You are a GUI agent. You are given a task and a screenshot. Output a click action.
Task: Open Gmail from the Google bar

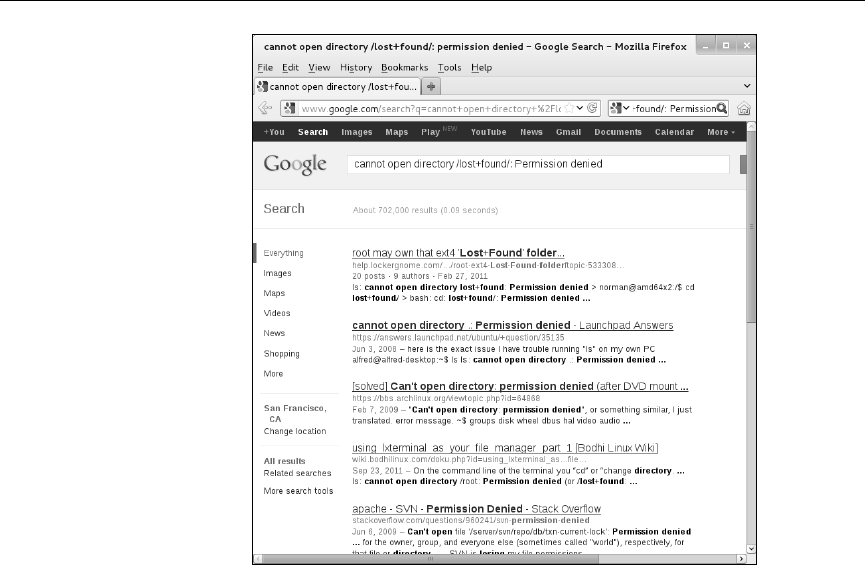click(x=569, y=132)
